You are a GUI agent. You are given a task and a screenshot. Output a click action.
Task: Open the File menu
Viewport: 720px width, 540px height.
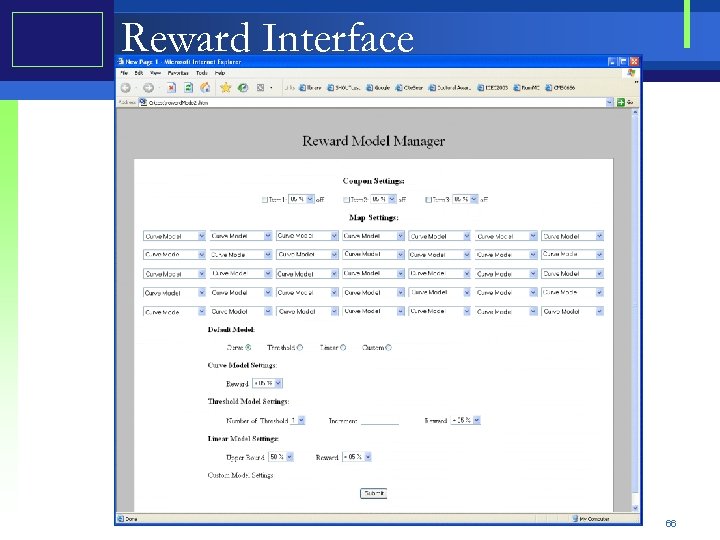pos(124,73)
